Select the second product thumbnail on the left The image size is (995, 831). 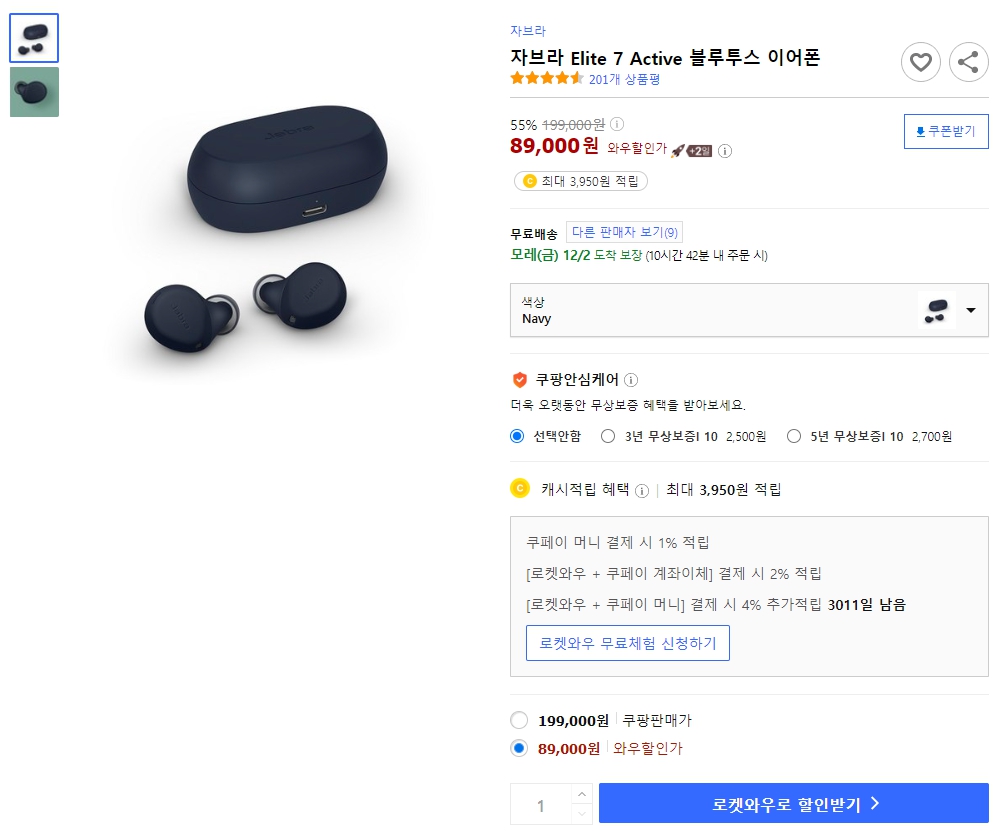(x=33, y=91)
